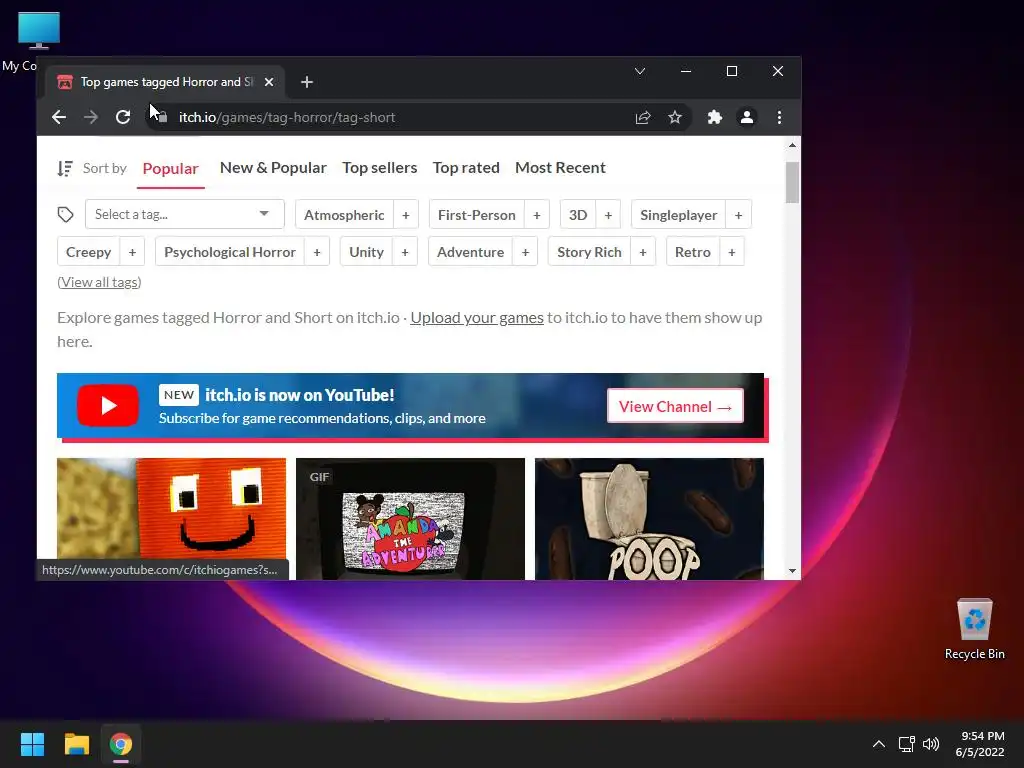The image size is (1024, 768).
Task: Filter by the Retro tag
Action: tap(692, 252)
